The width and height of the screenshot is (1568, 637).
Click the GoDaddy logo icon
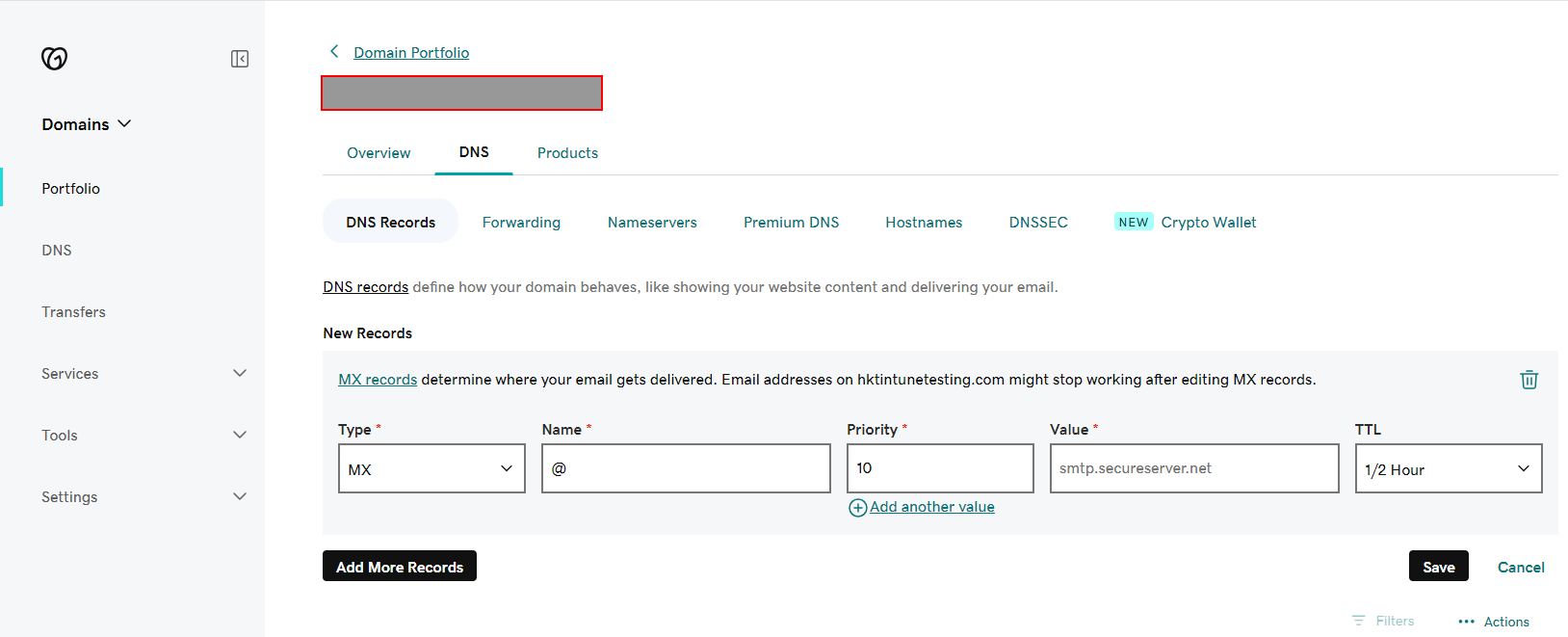(55, 59)
